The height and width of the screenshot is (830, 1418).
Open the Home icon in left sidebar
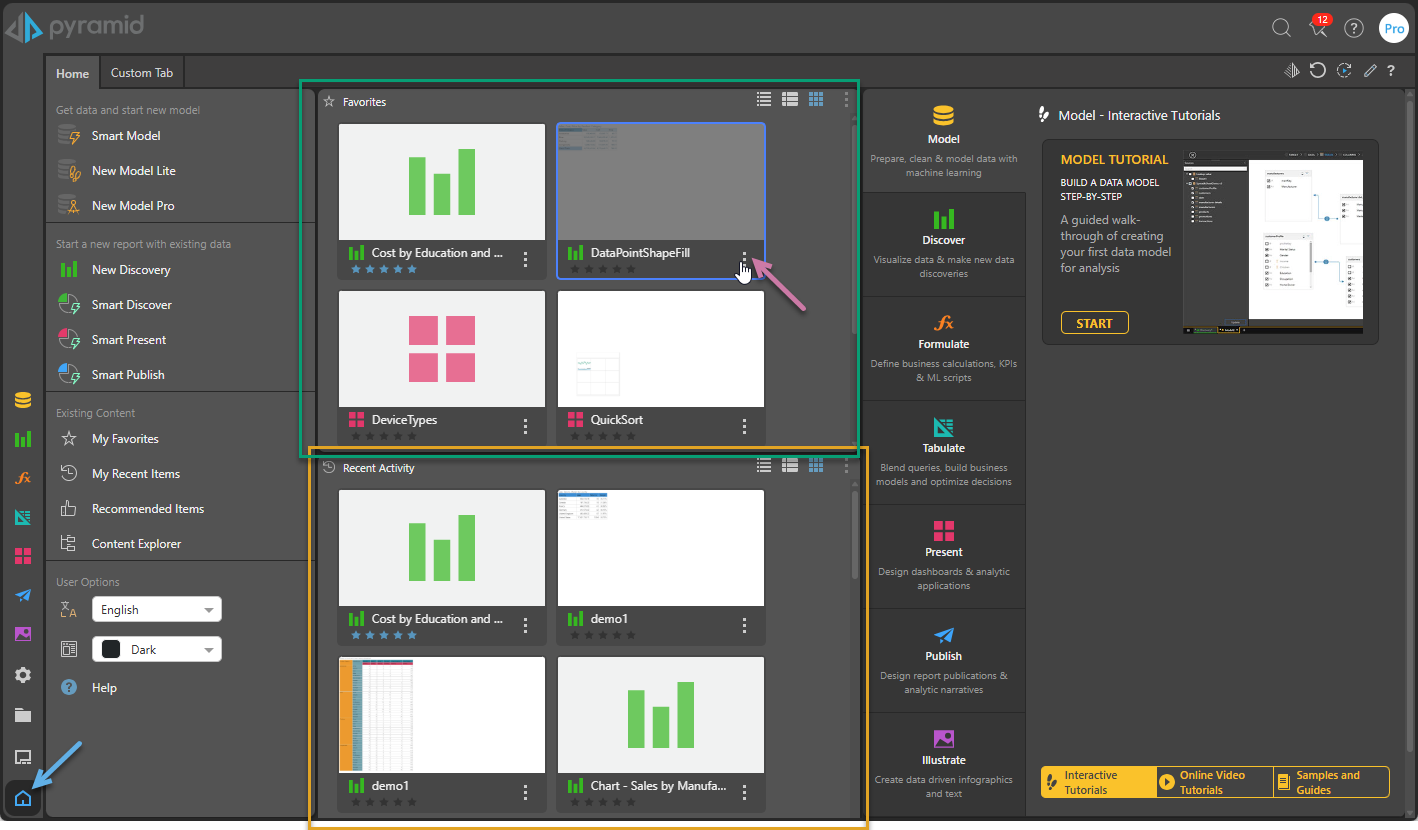point(23,798)
